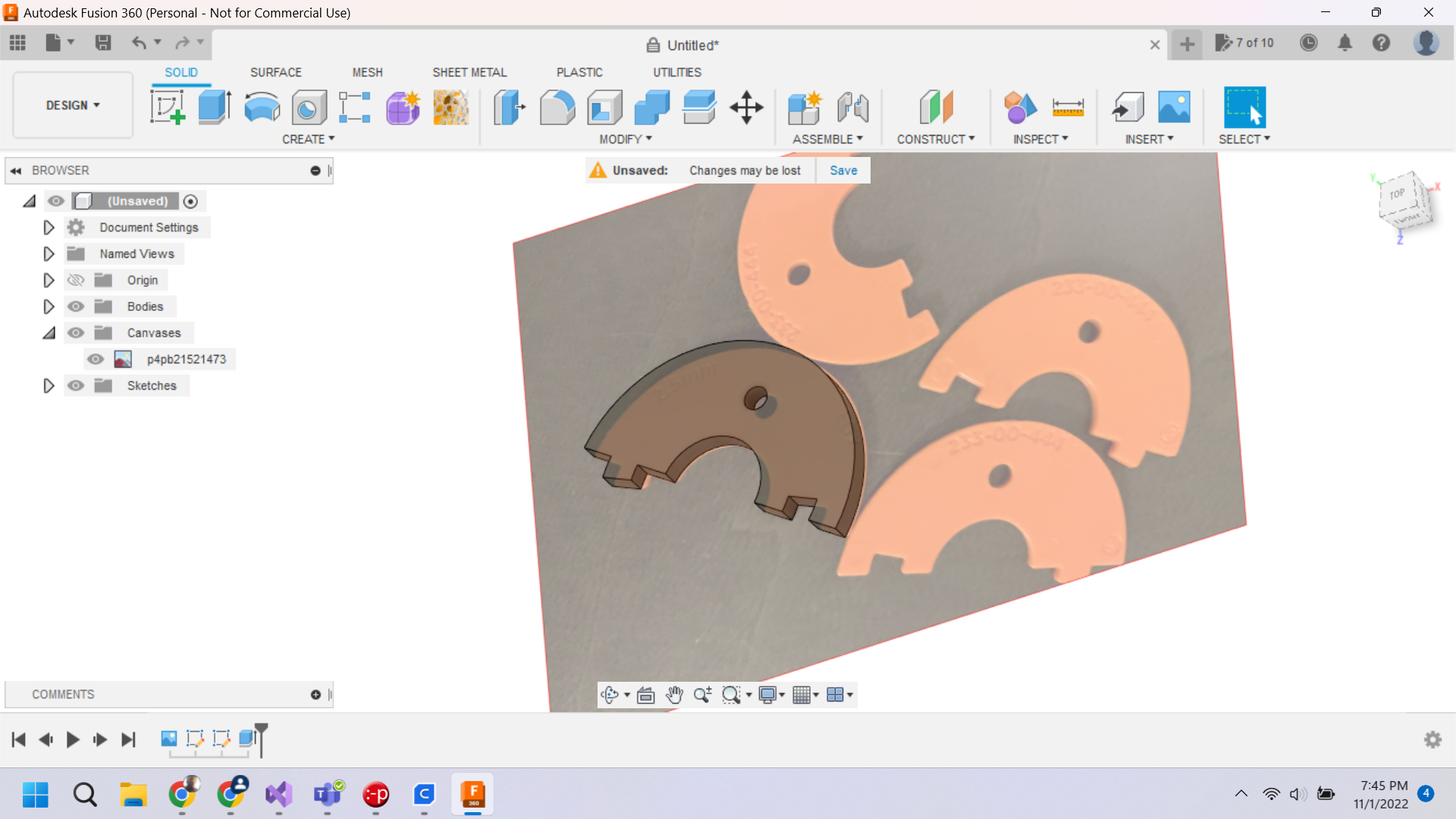Open the ASSEMBLE dropdown menu
This screenshot has height=819, width=1456.
click(x=827, y=140)
